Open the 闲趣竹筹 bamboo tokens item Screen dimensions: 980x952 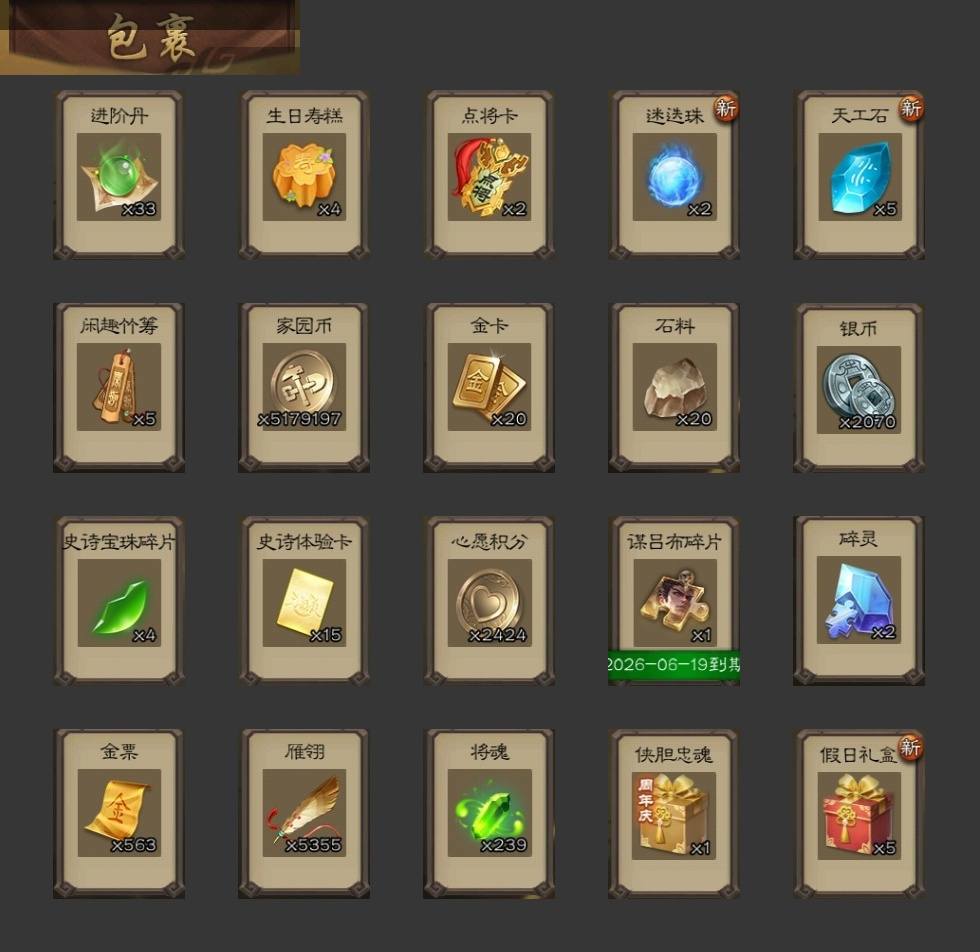click(x=119, y=387)
